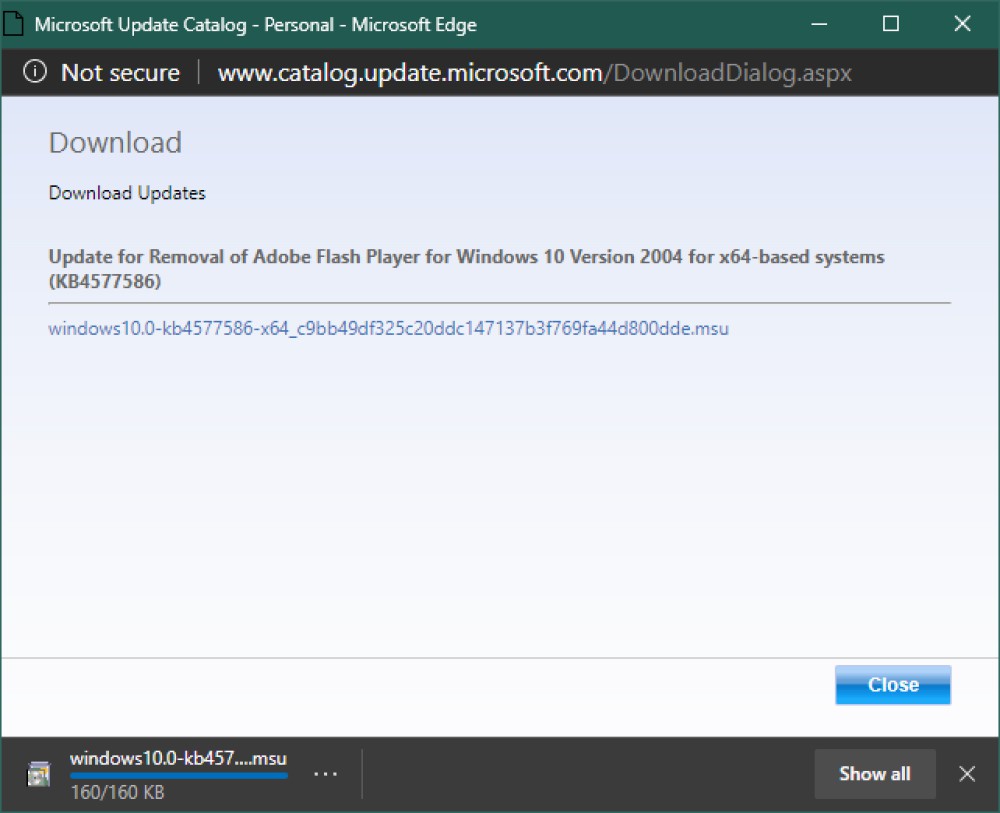Click the Close button in the dialog
The height and width of the screenshot is (813, 1000).
893,685
